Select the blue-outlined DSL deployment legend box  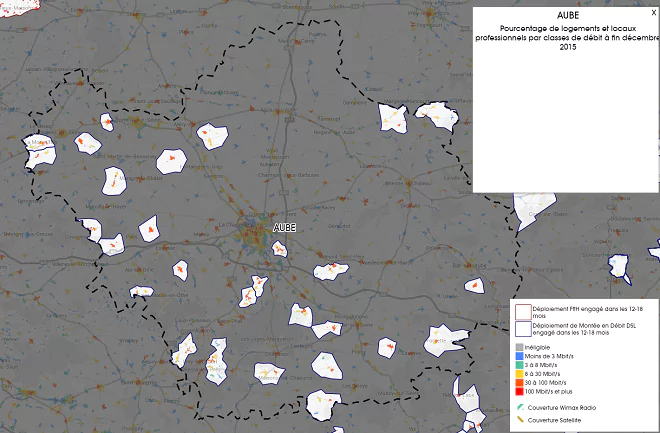523,329
